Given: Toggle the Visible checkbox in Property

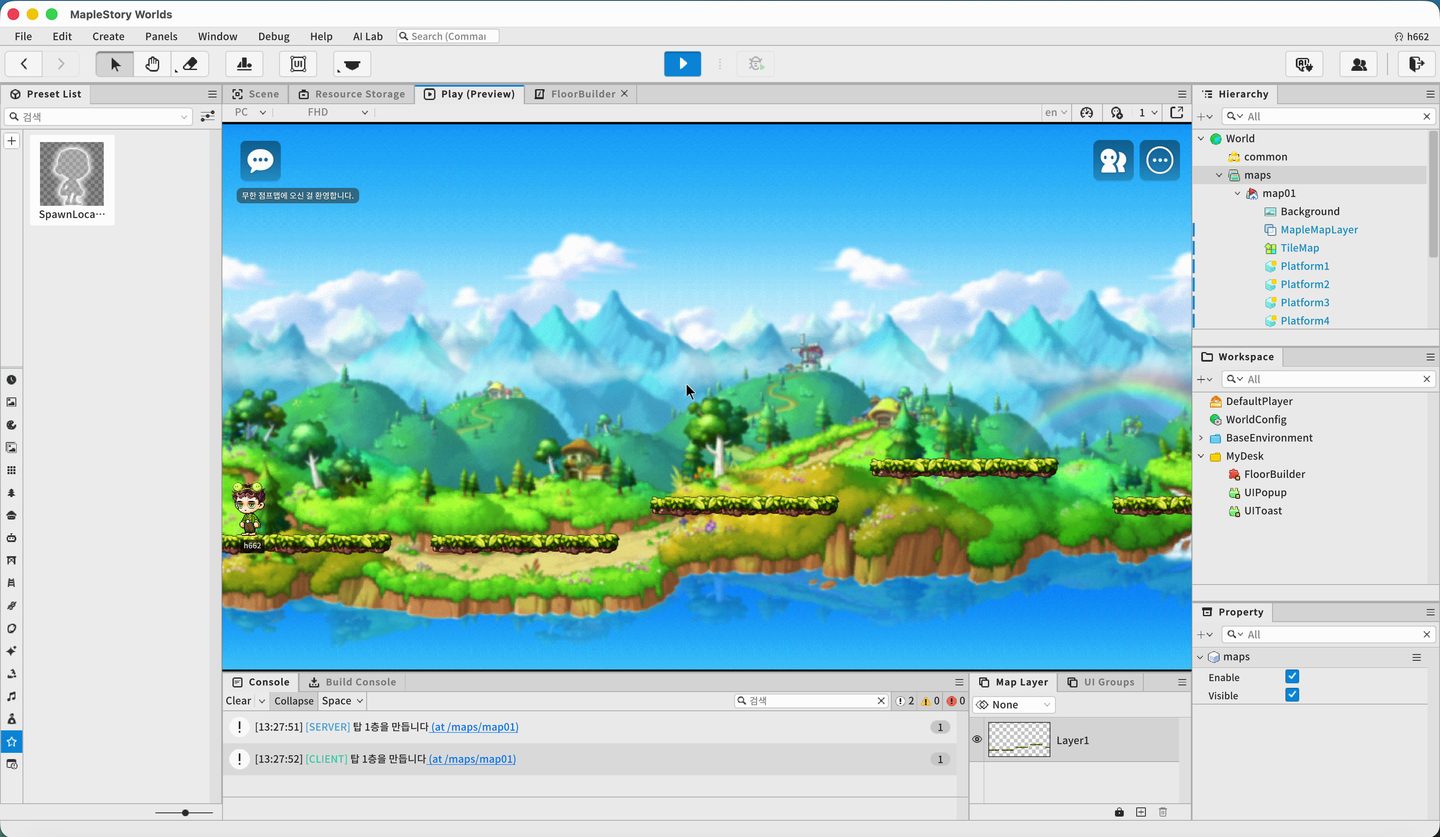Looking at the screenshot, I should (x=1292, y=695).
